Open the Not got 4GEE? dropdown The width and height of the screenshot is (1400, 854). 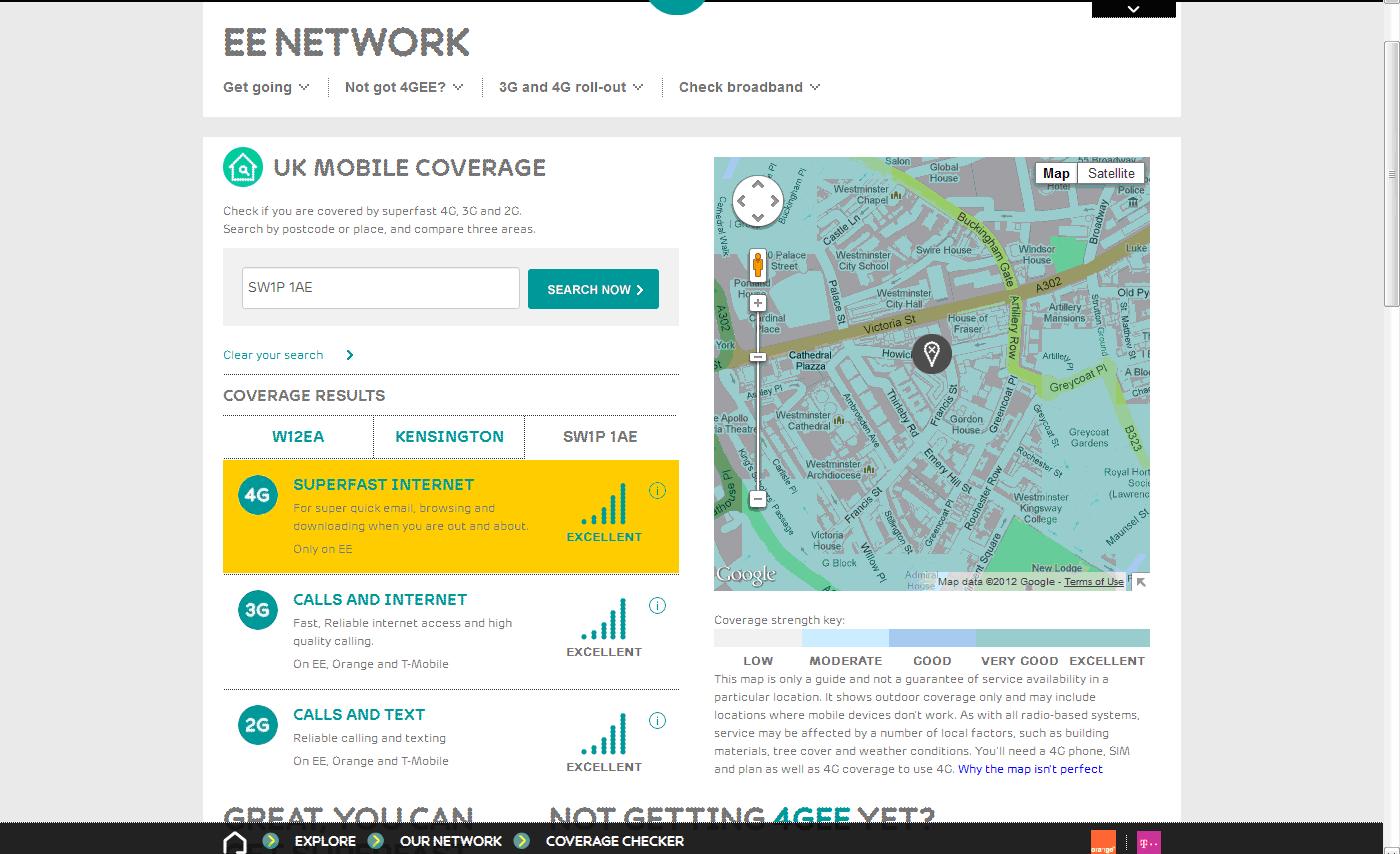402,87
